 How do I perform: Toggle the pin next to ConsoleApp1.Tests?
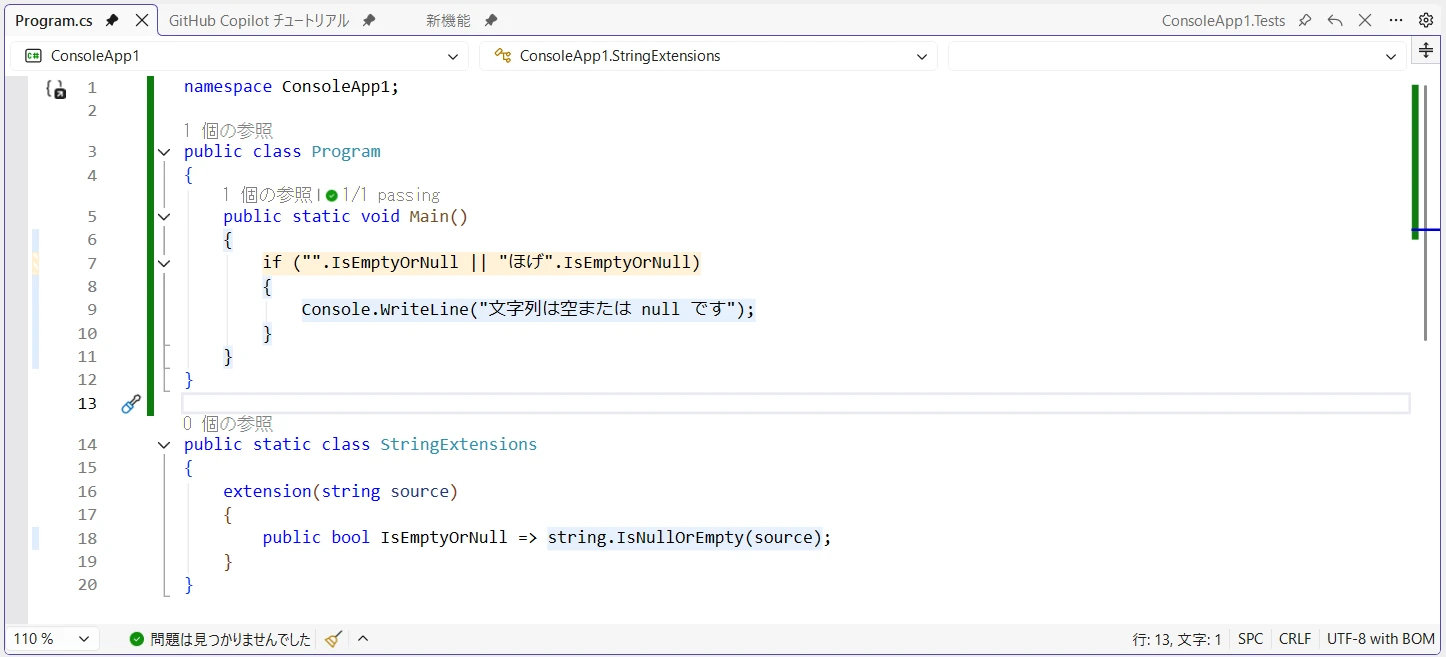(x=1305, y=20)
